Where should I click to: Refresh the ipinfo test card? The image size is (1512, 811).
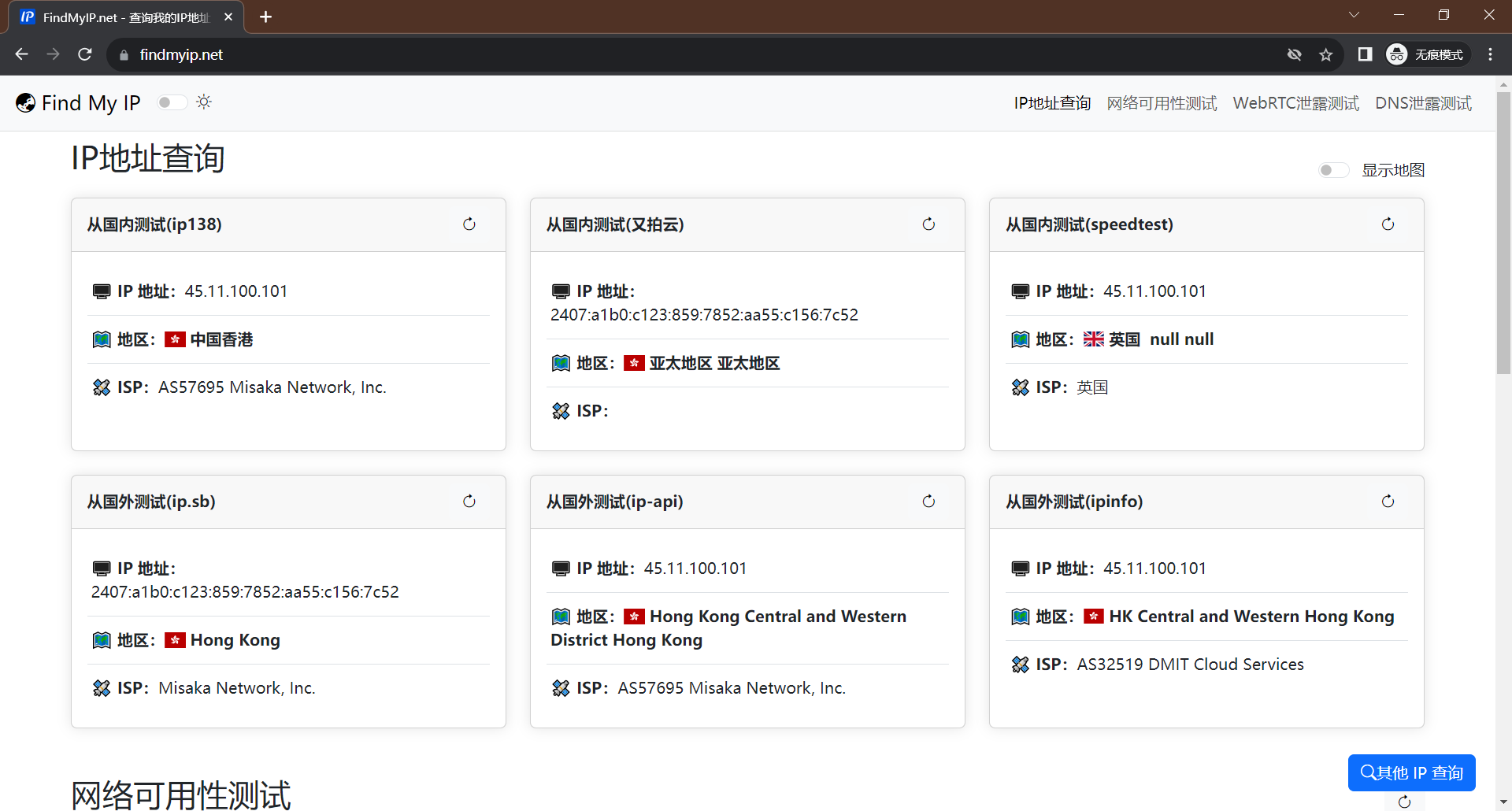tap(1388, 502)
